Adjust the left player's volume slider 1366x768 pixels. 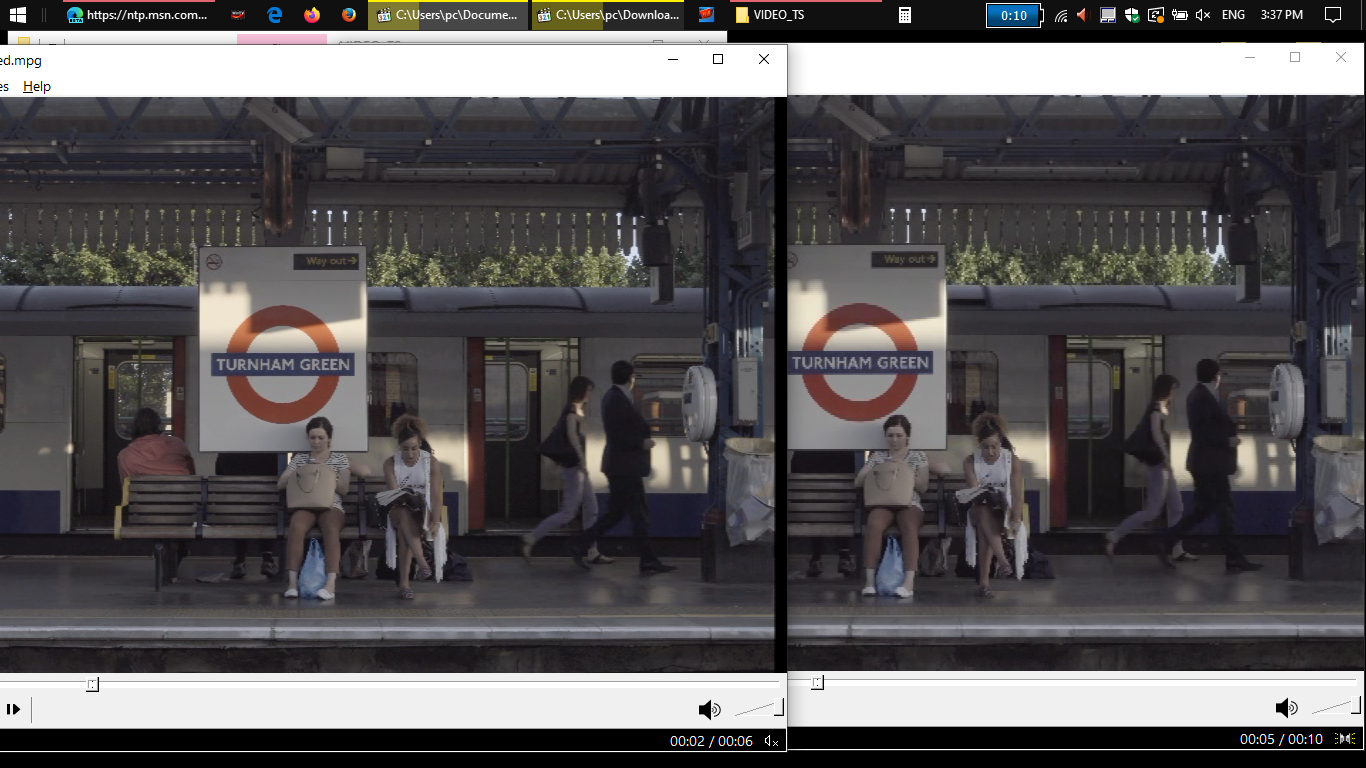(x=759, y=708)
